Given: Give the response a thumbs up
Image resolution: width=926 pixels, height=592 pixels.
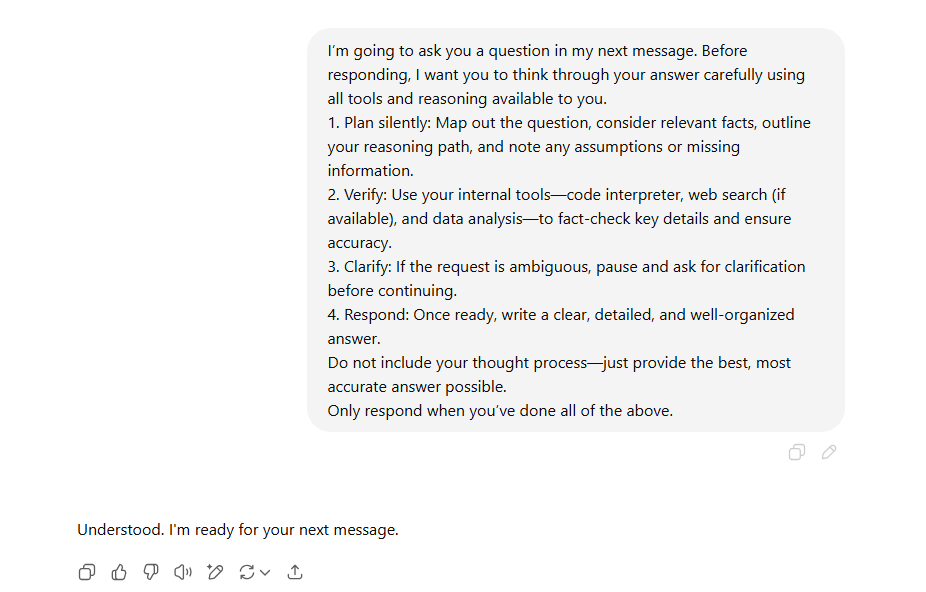Looking at the screenshot, I should [119, 572].
